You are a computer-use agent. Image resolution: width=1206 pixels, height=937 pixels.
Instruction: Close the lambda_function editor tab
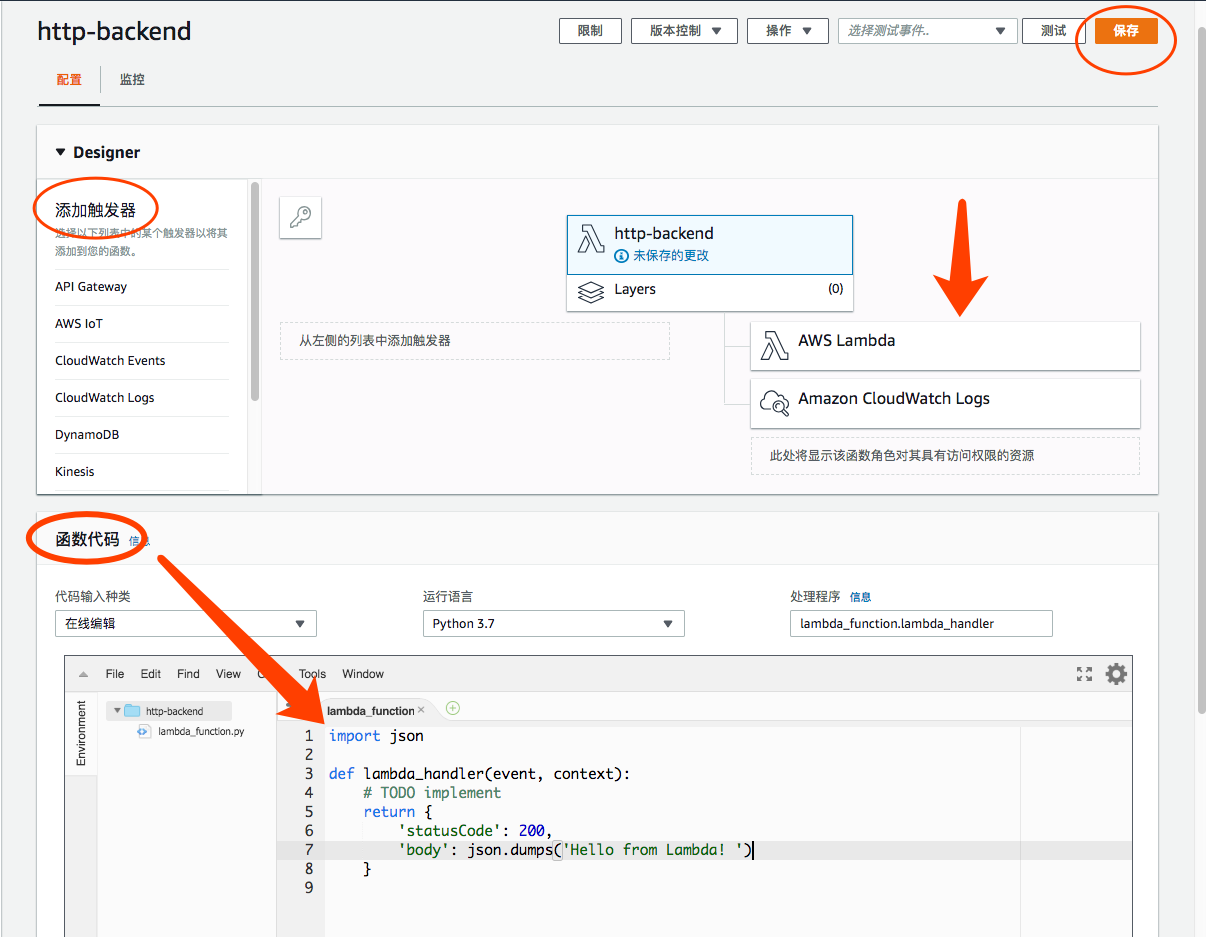coord(421,710)
